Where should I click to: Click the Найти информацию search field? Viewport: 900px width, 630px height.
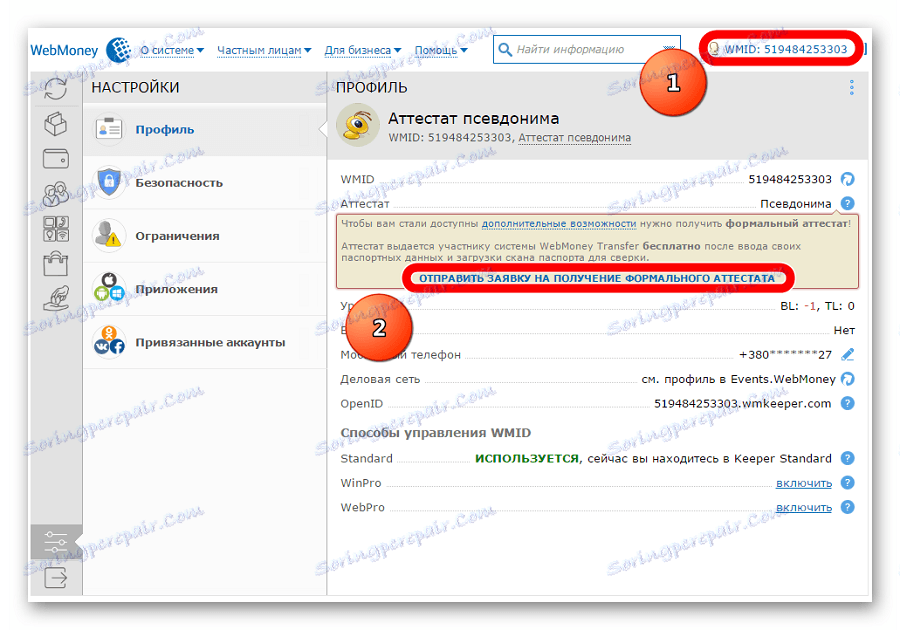coord(588,50)
